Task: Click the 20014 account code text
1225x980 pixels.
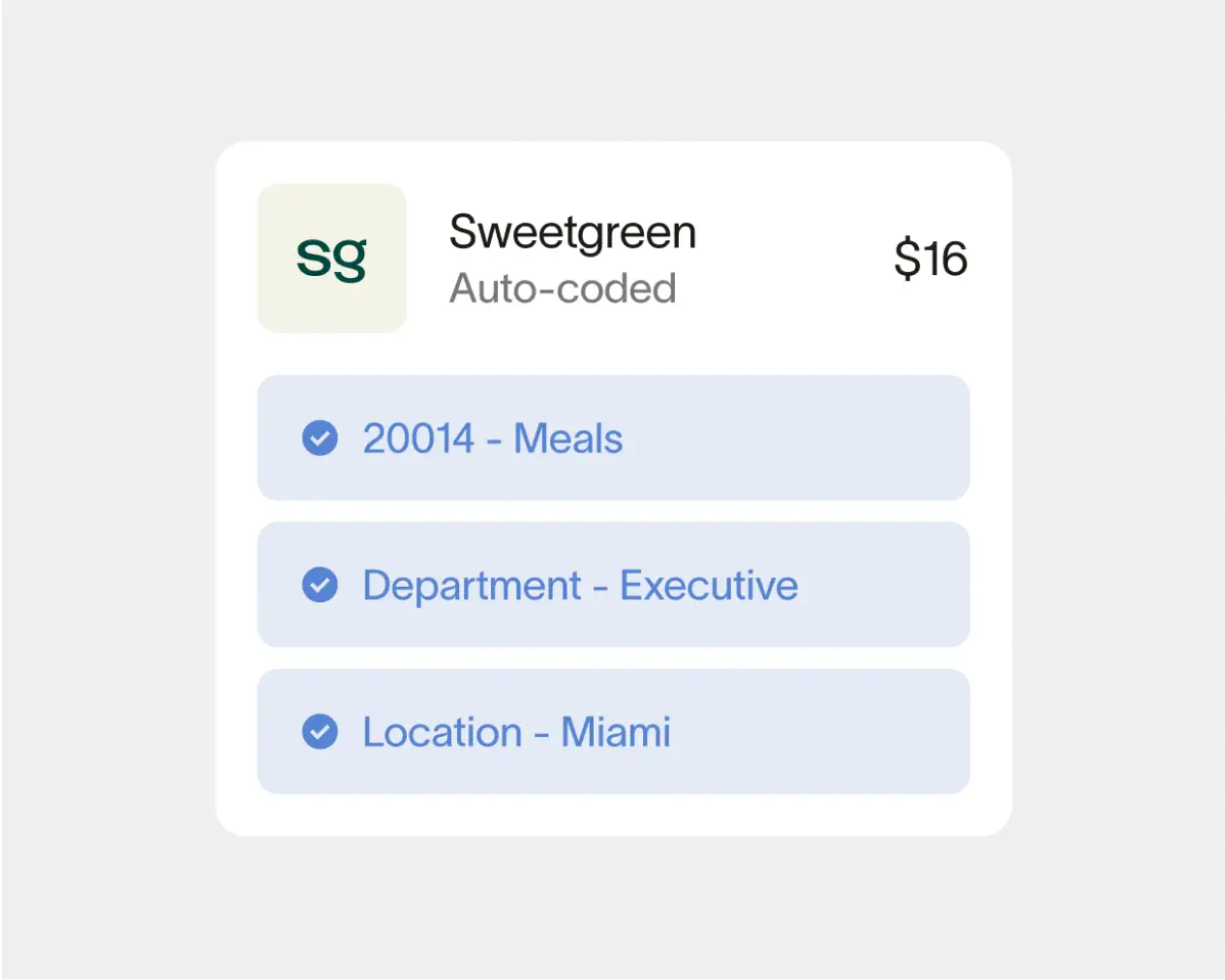Action: pyautogui.click(x=418, y=439)
